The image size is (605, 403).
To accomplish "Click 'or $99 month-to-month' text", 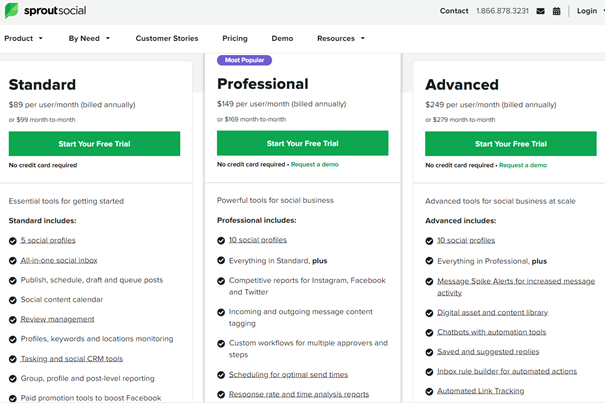I will [42, 120].
